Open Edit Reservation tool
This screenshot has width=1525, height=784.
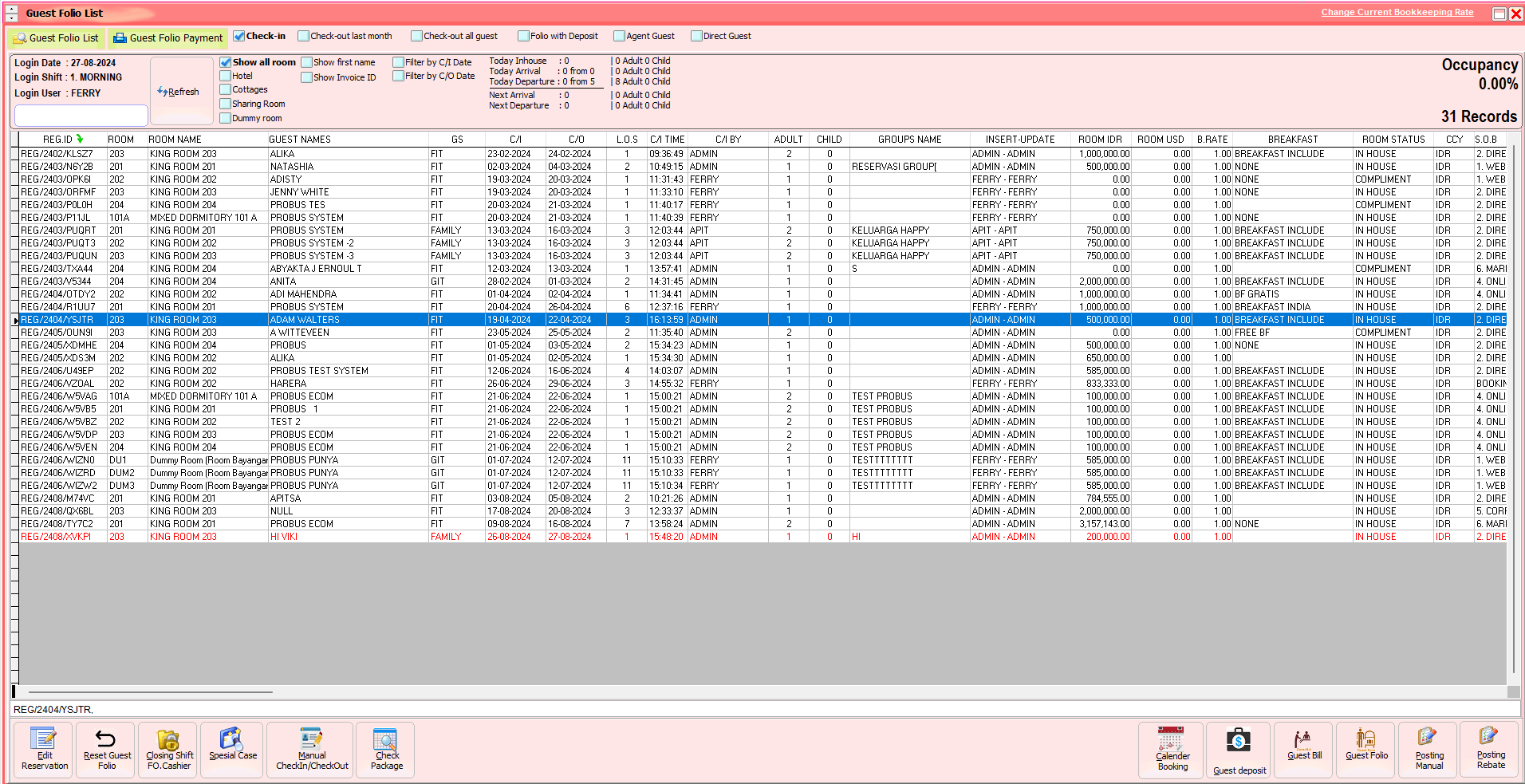pos(44,750)
